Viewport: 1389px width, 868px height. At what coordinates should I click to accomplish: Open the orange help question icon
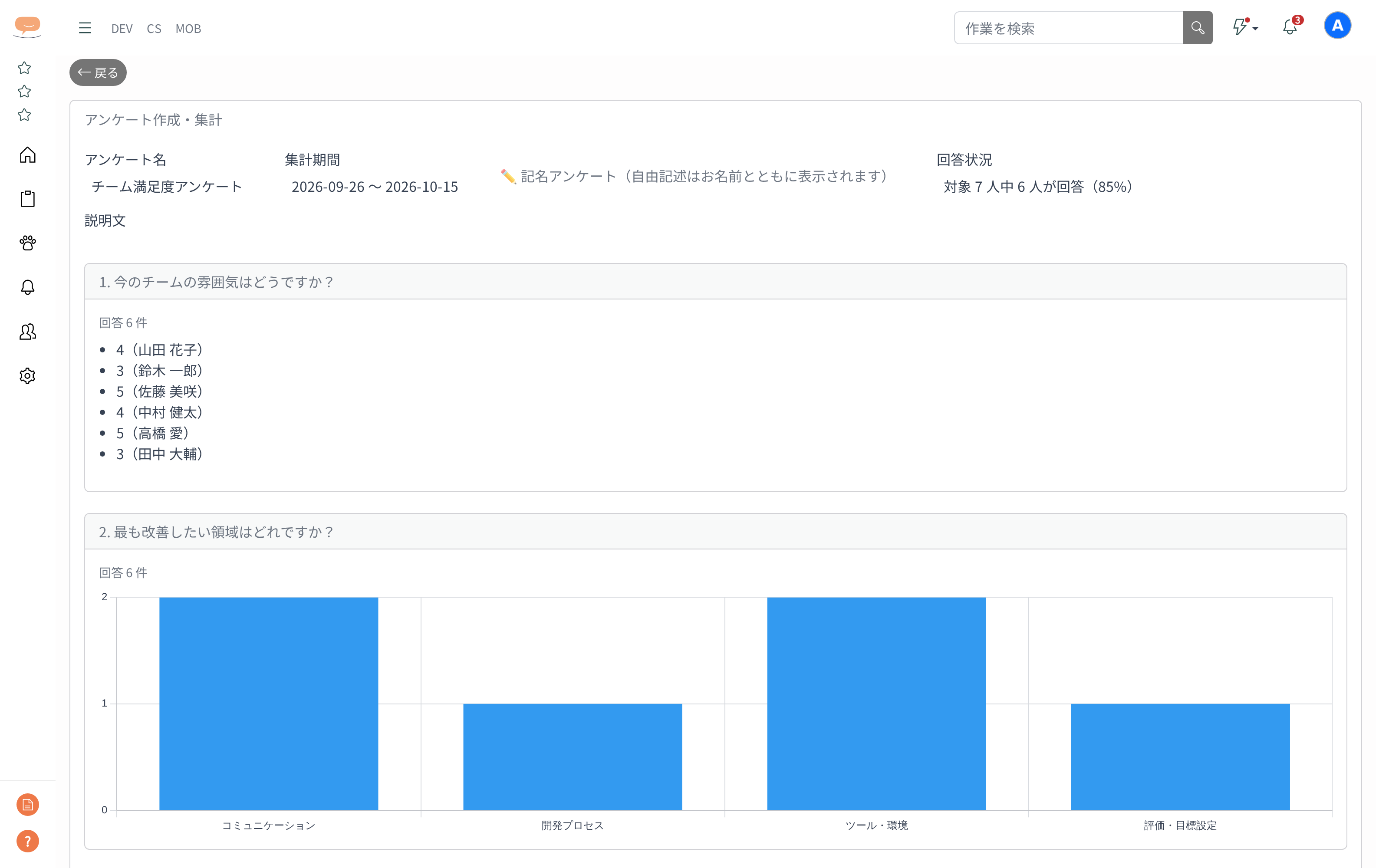tap(27, 841)
